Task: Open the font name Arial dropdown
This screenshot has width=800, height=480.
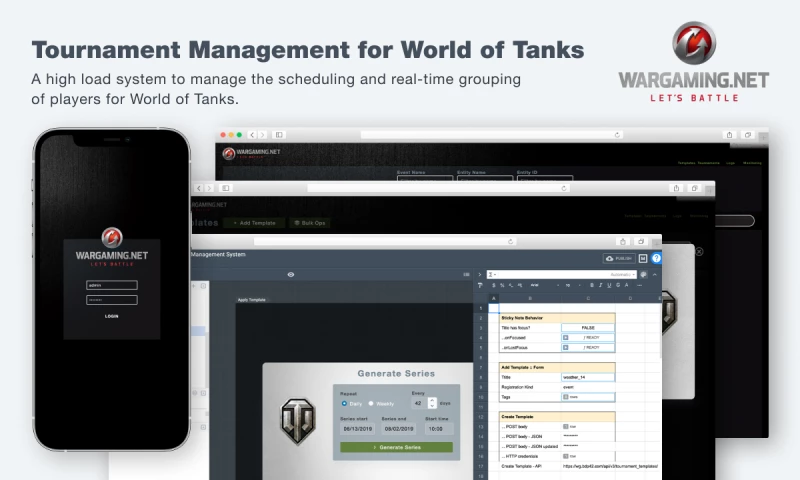Action: pyautogui.click(x=545, y=285)
